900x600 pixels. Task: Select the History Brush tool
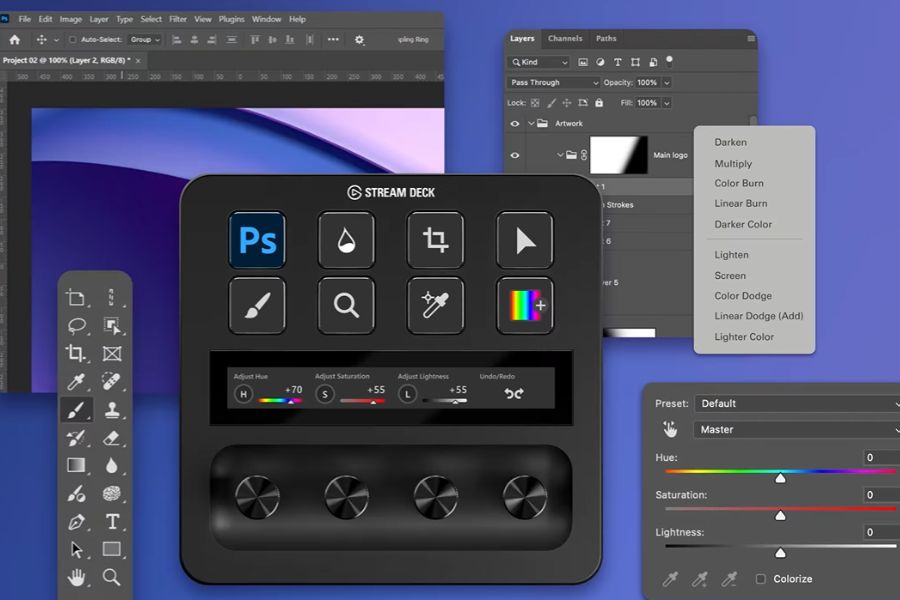coord(76,438)
